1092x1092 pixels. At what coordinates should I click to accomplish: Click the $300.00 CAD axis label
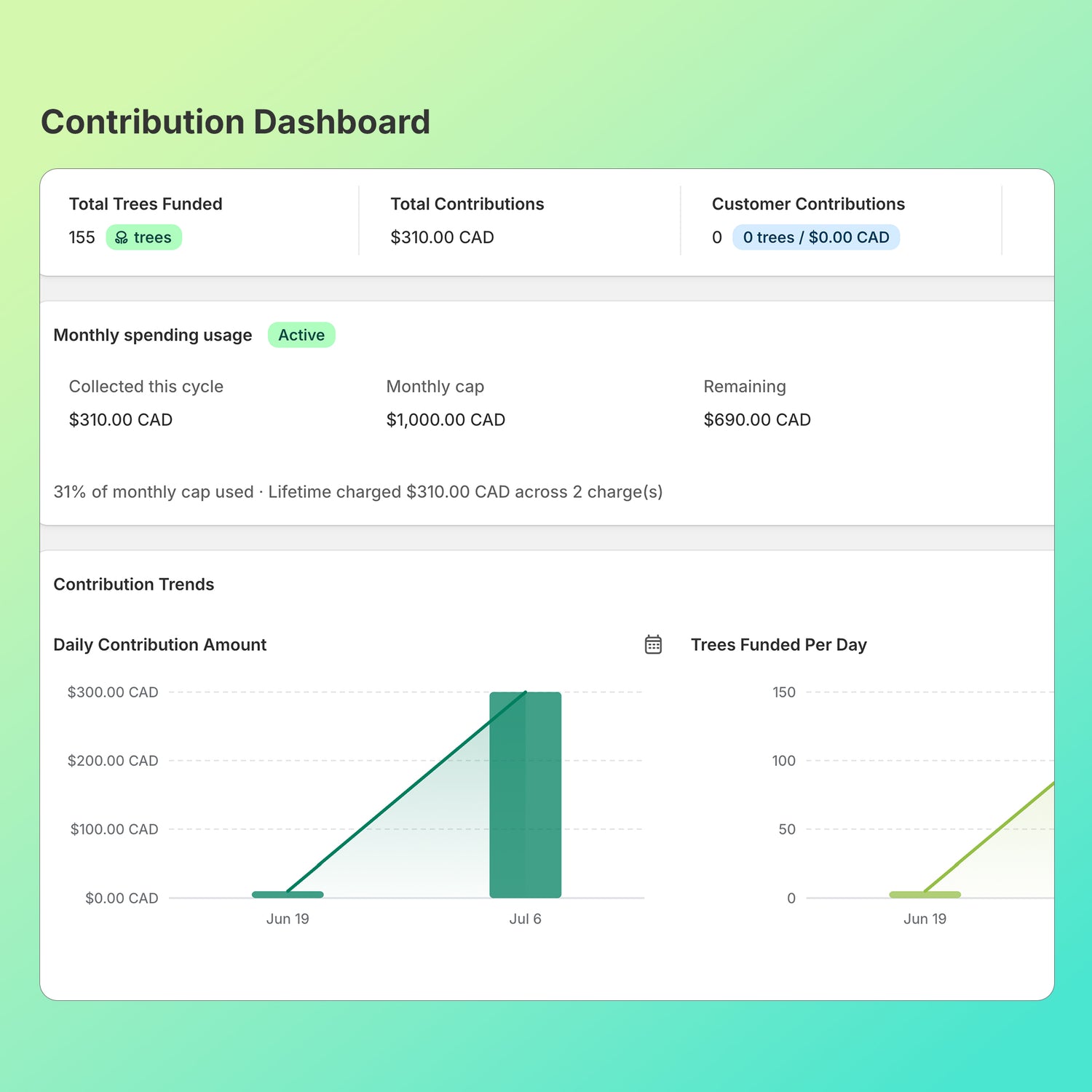113,692
